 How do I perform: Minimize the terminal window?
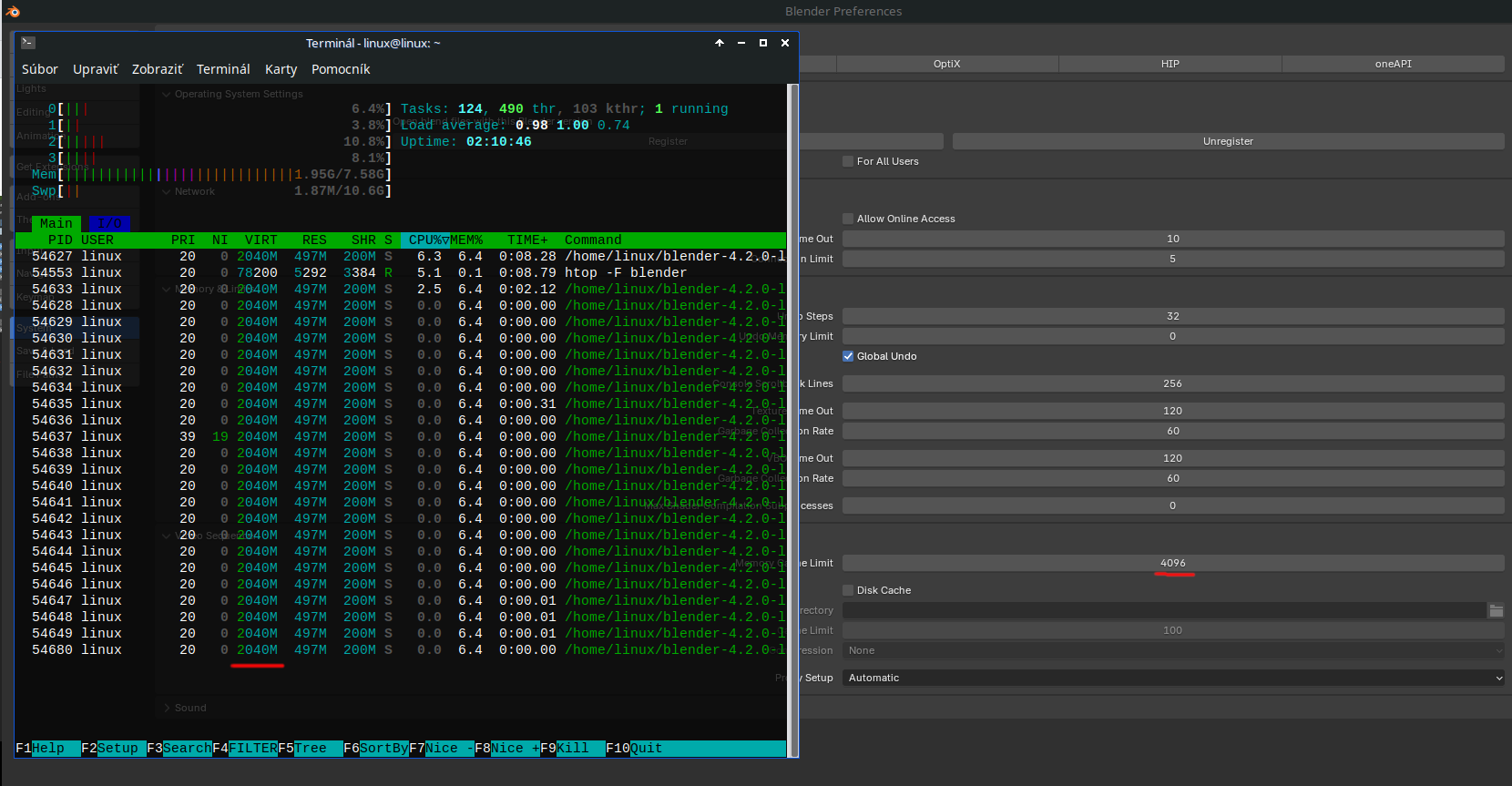tap(741, 43)
